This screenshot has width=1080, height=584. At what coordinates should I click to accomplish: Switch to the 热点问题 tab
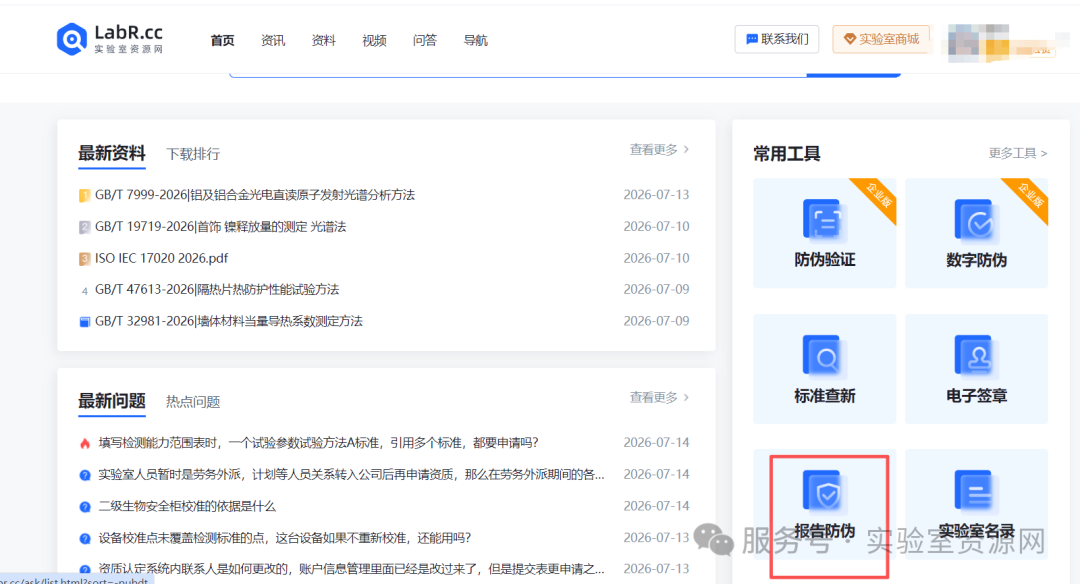coord(193,402)
